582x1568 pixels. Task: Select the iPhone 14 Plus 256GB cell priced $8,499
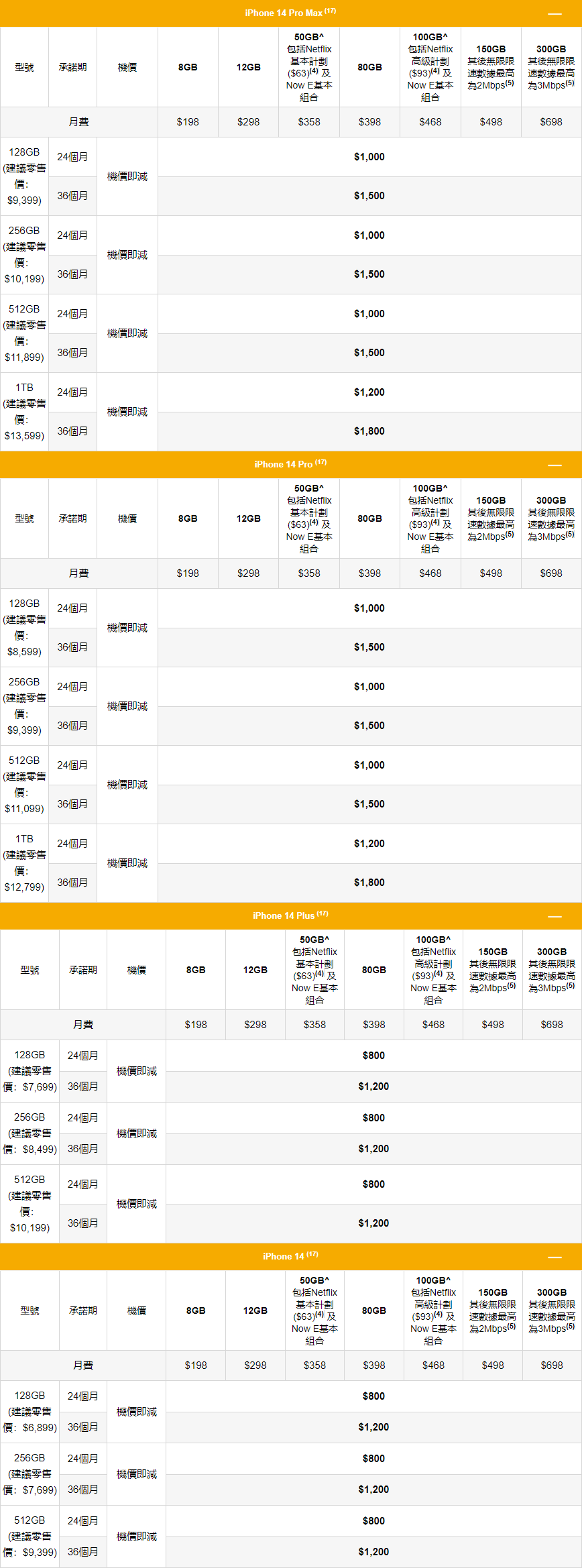click(x=30, y=1133)
